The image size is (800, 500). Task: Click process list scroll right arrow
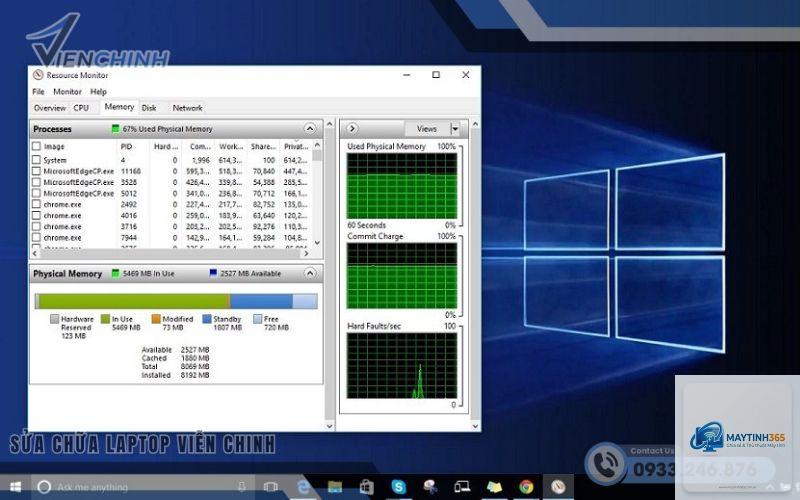pos(306,253)
